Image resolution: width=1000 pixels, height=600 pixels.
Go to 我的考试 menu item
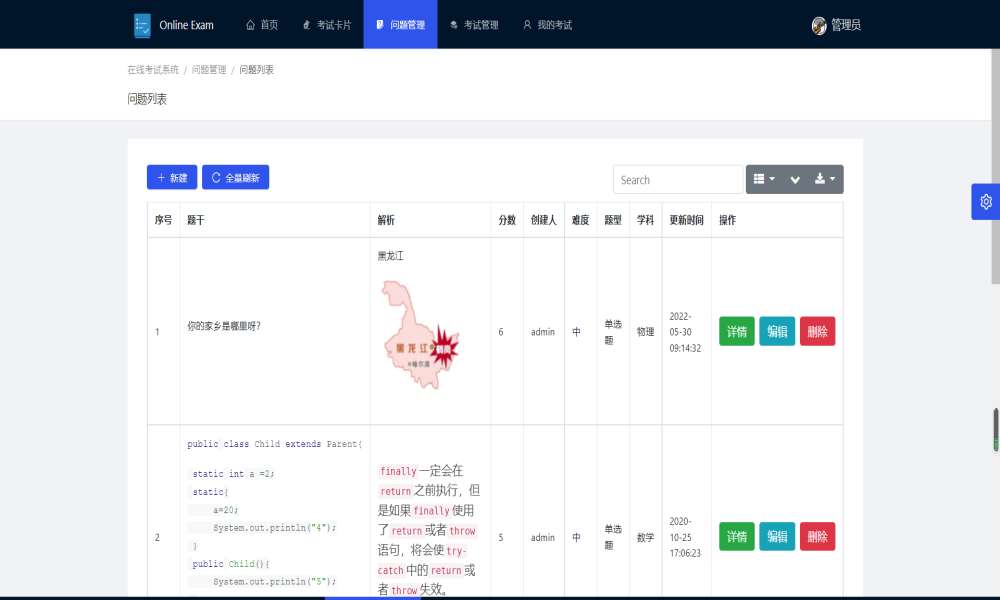[547, 25]
